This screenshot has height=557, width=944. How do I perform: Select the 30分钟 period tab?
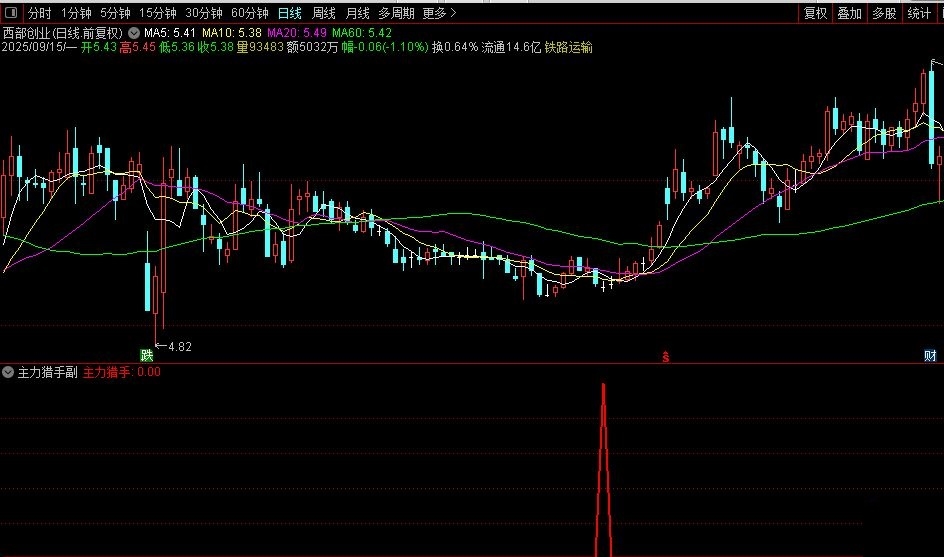coord(203,13)
